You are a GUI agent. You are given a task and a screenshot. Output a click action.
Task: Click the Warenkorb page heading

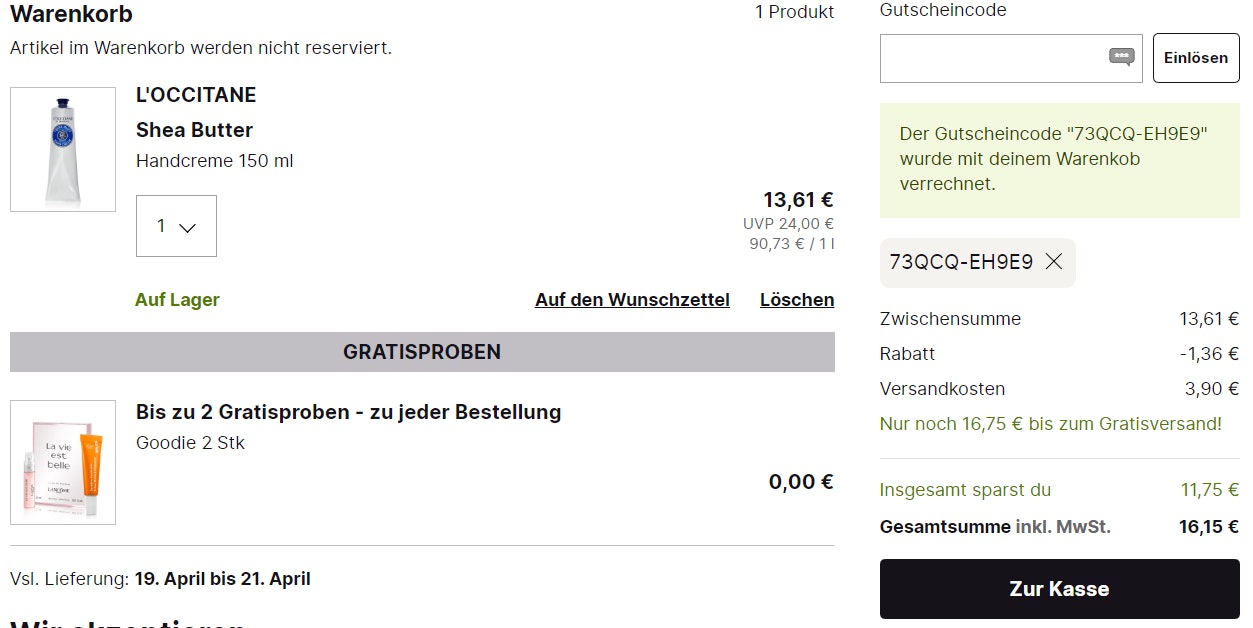click(x=71, y=14)
